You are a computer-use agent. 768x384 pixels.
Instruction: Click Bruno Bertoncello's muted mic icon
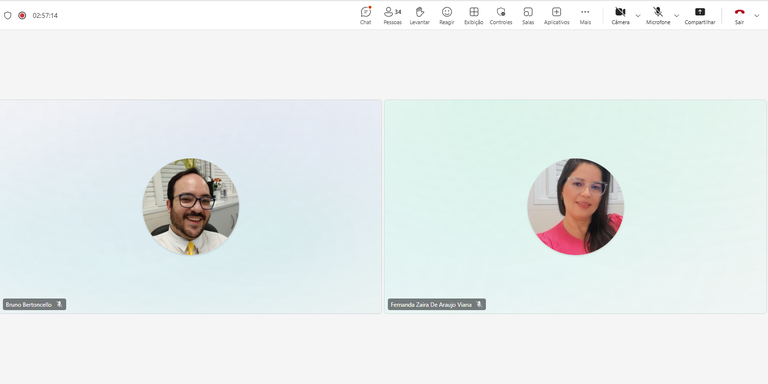tap(59, 304)
